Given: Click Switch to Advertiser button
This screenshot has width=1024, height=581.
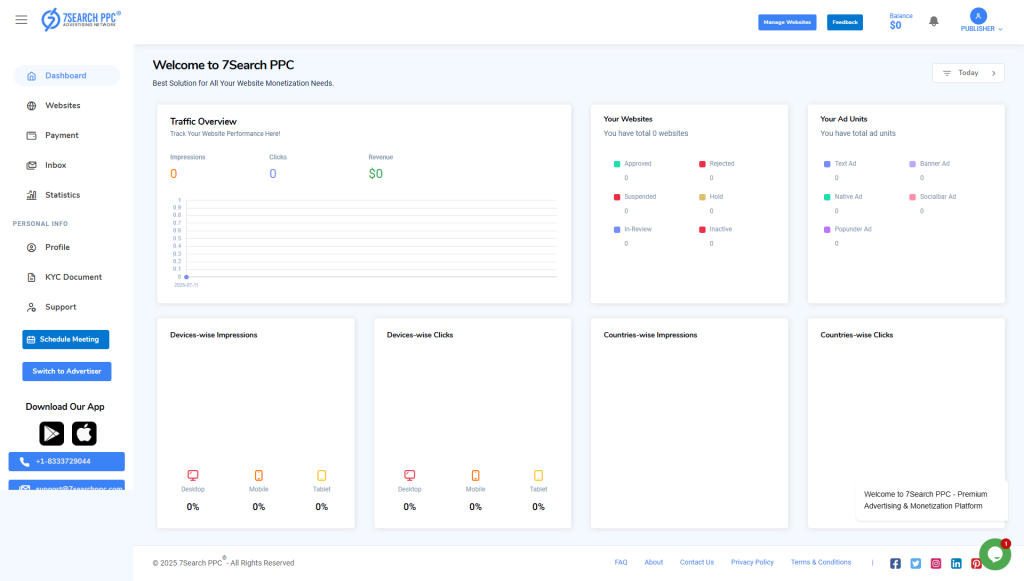Looking at the screenshot, I should tap(67, 371).
